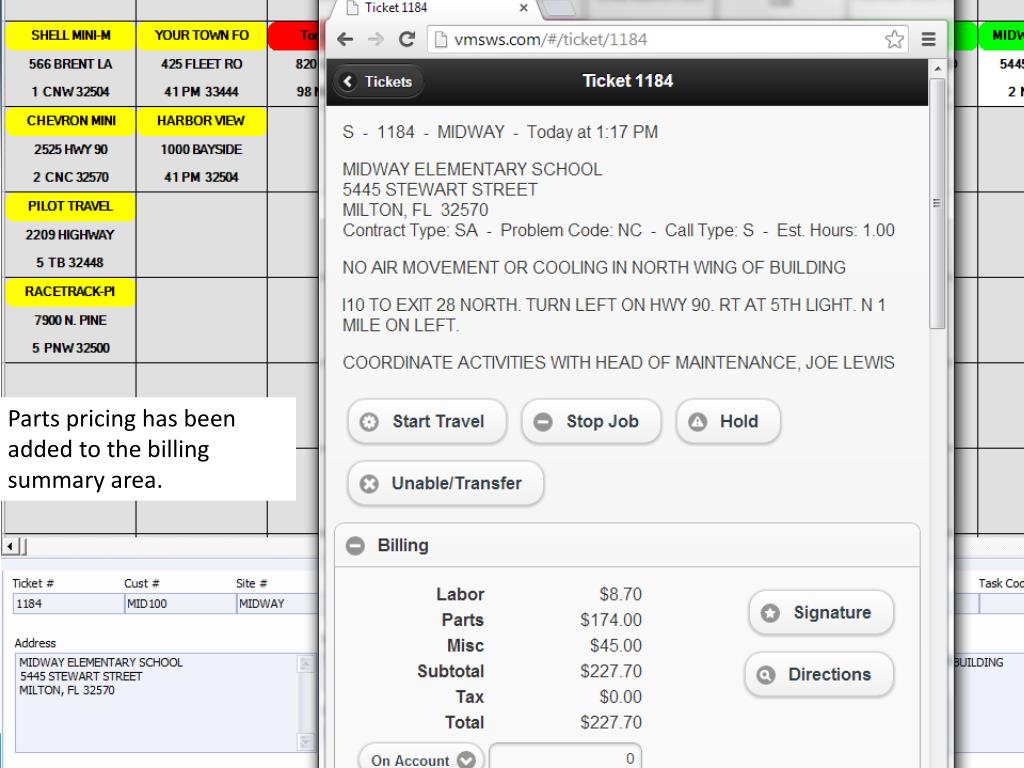Click the Labor amount $8.70
This screenshot has width=1024, height=768.
pyautogui.click(x=620, y=594)
